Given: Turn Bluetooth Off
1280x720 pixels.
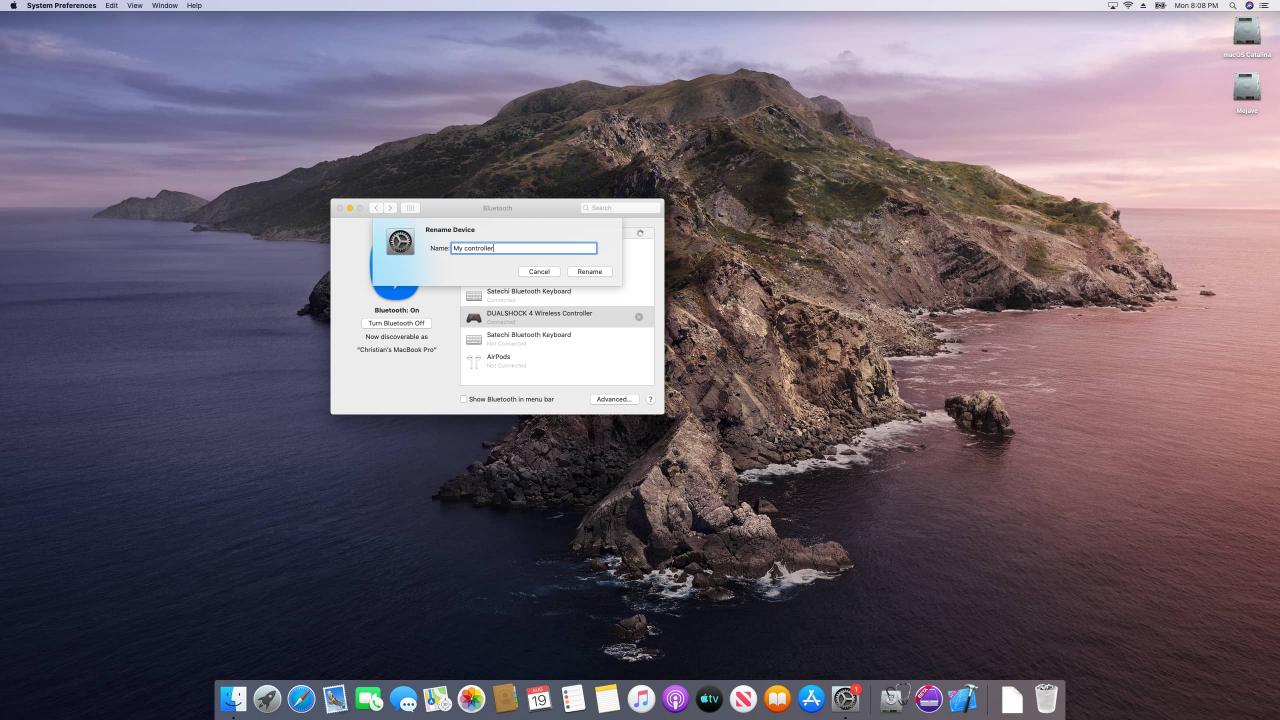Looking at the screenshot, I should pos(396,323).
